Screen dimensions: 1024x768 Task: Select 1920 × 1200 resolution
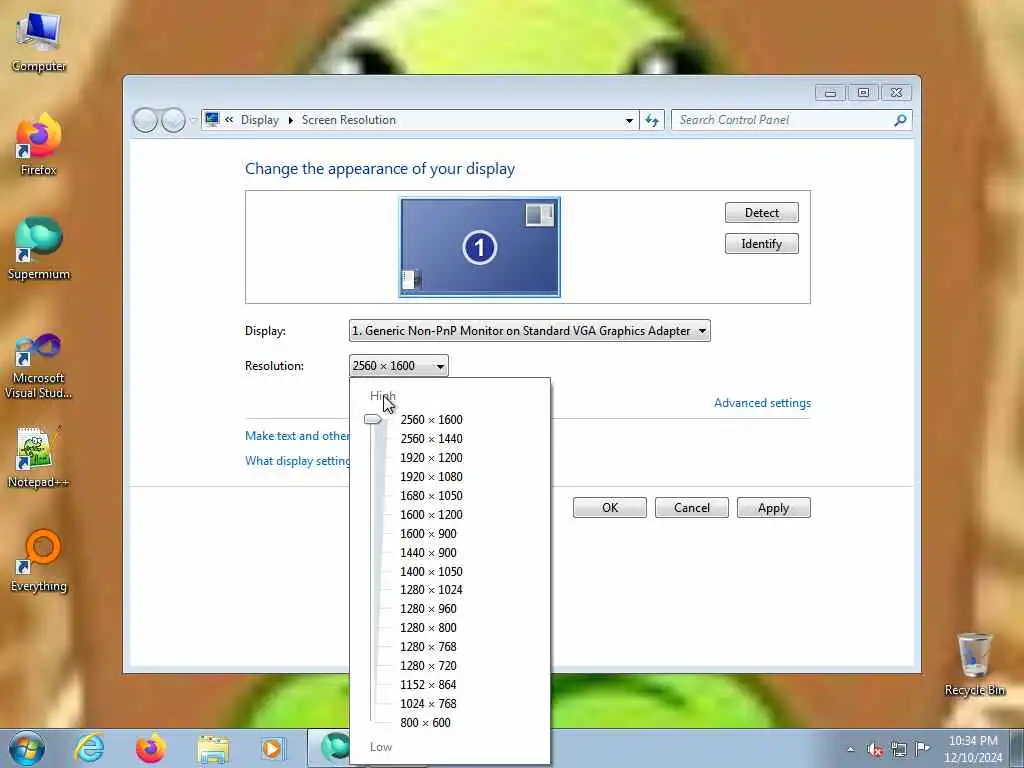[x=431, y=458]
